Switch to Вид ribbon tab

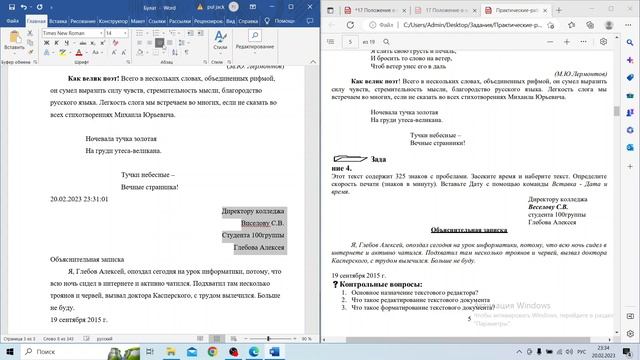click(230, 21)
